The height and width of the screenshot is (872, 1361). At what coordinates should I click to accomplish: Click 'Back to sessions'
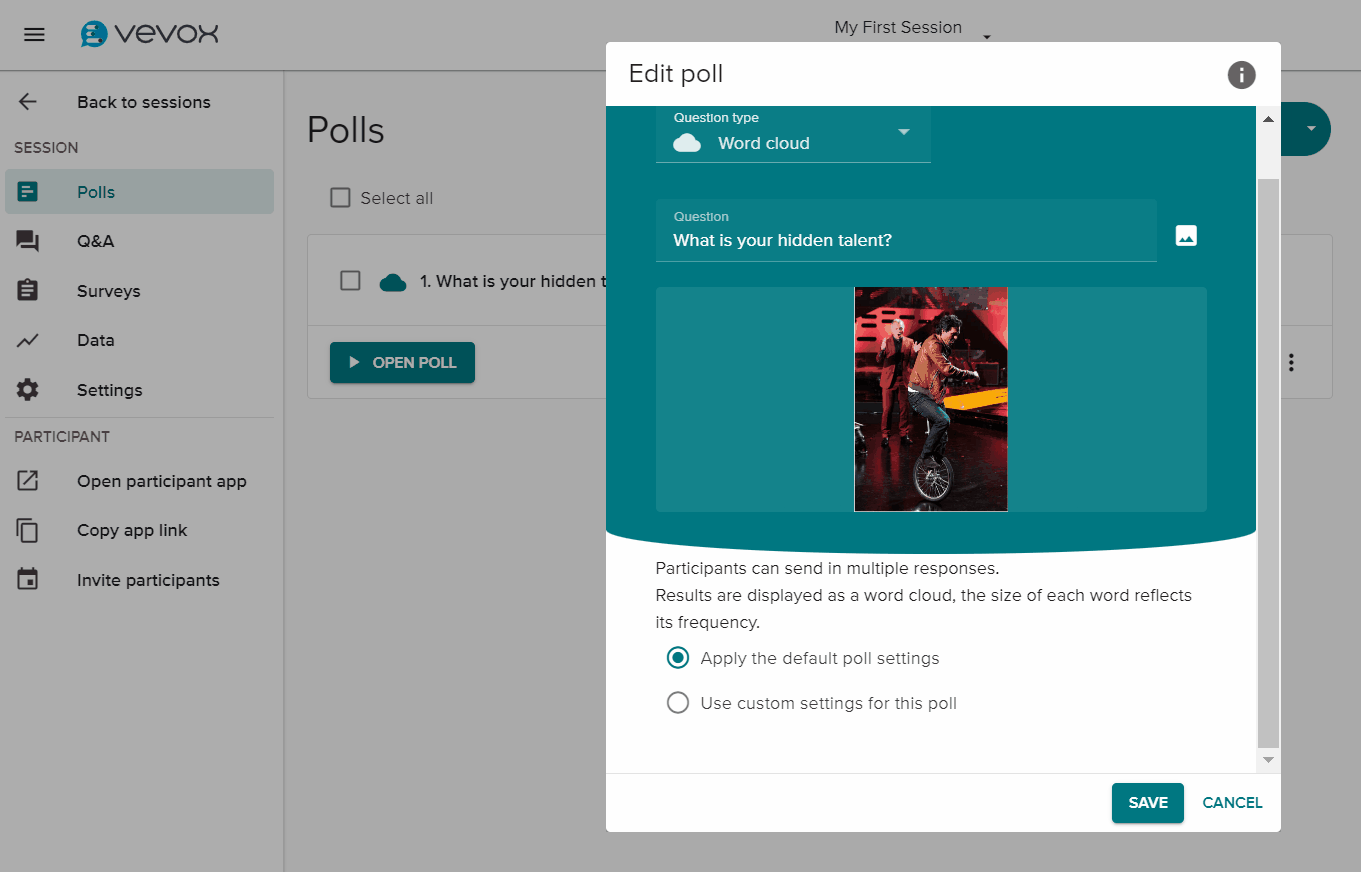(x=144, y=101)
